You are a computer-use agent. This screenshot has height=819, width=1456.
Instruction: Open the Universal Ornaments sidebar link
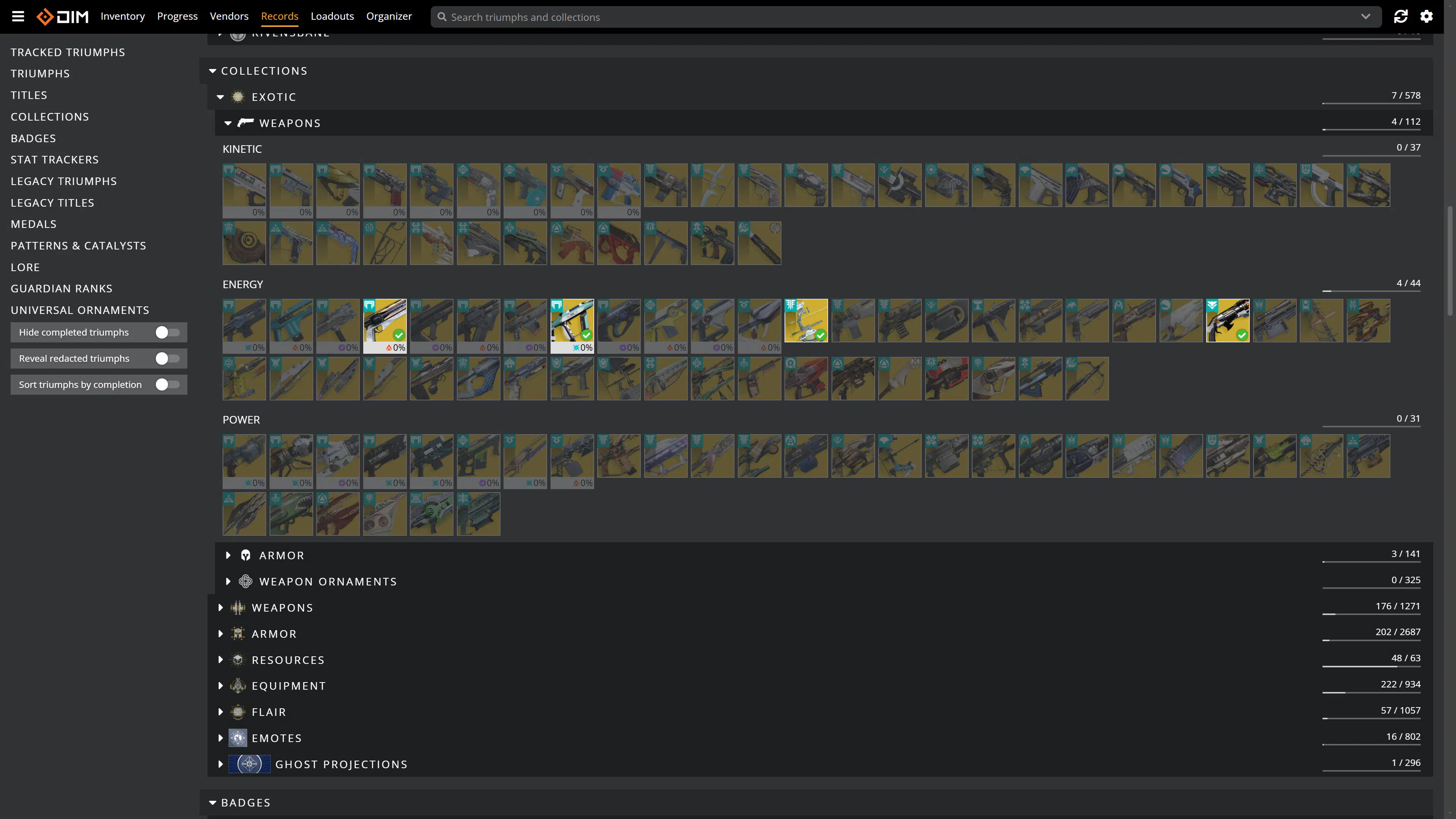[x=80, y=310]
